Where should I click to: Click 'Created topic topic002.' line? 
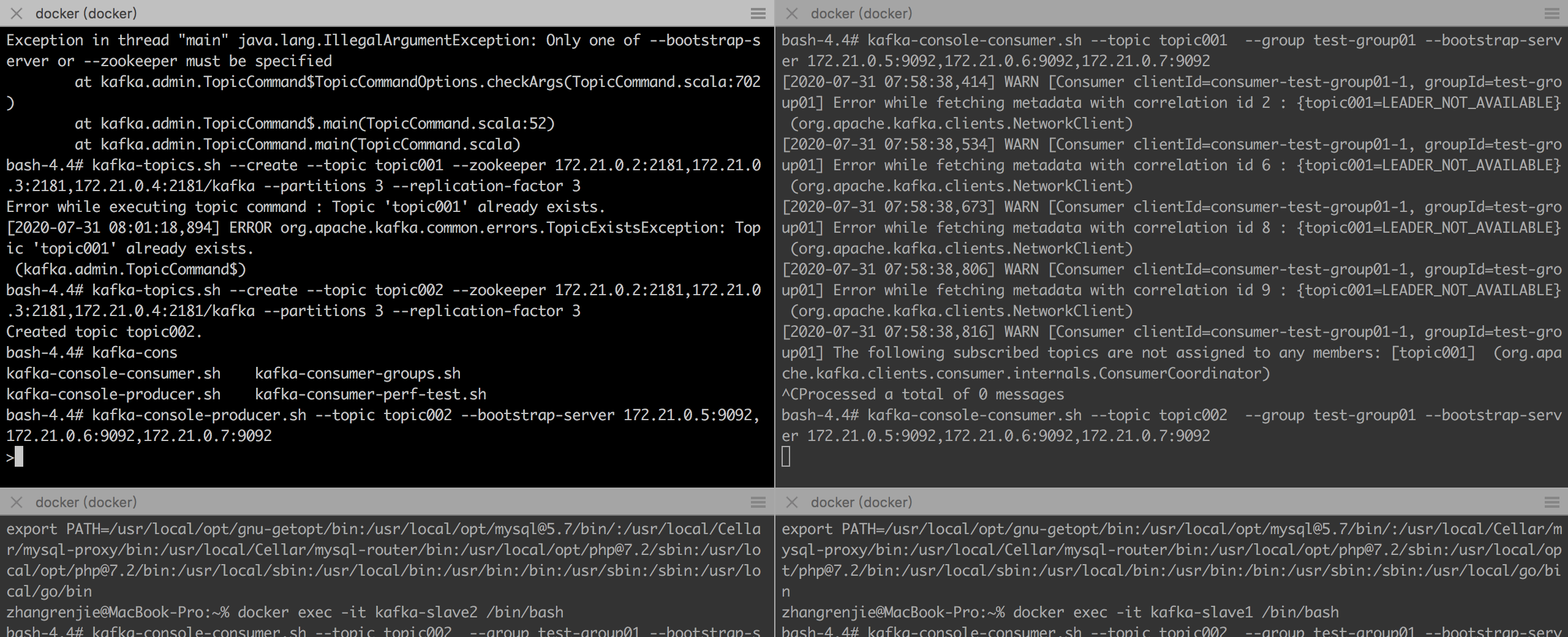104,332
